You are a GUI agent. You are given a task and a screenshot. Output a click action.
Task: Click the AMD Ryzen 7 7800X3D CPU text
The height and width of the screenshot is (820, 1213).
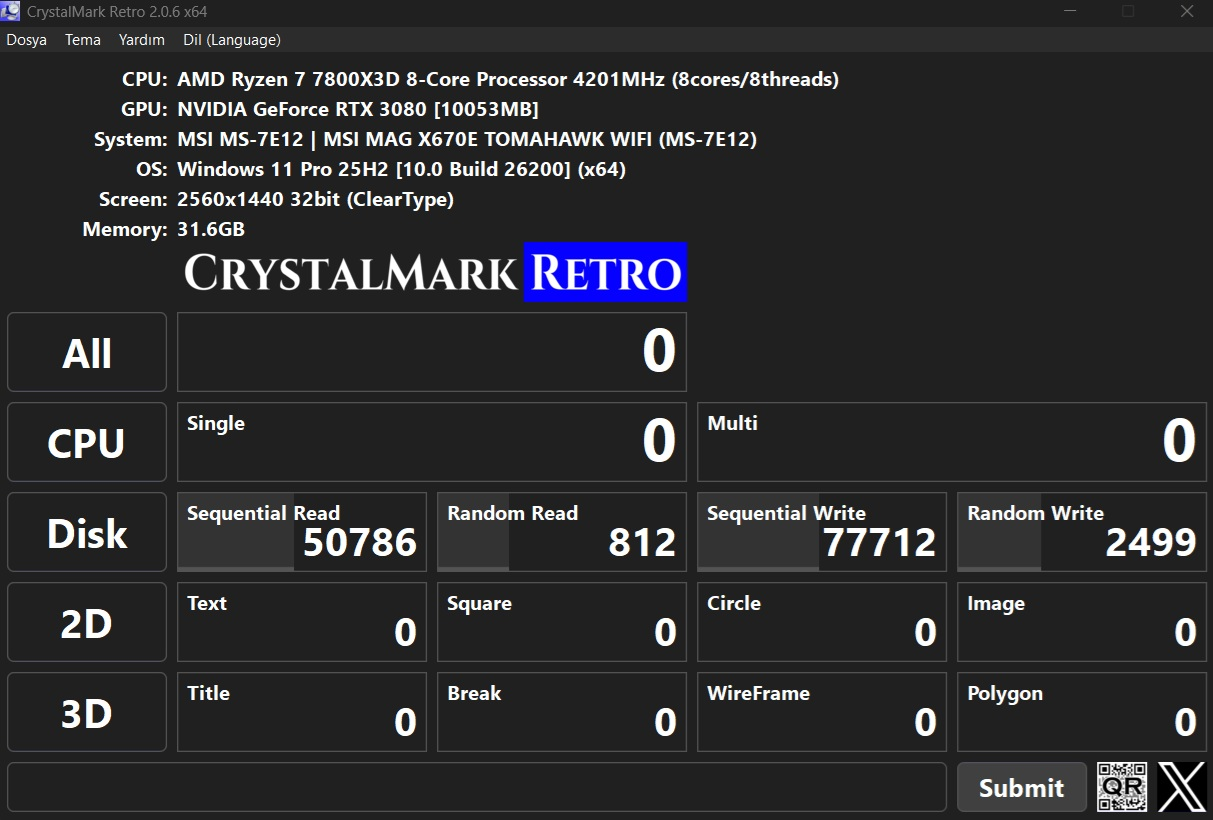508,79
